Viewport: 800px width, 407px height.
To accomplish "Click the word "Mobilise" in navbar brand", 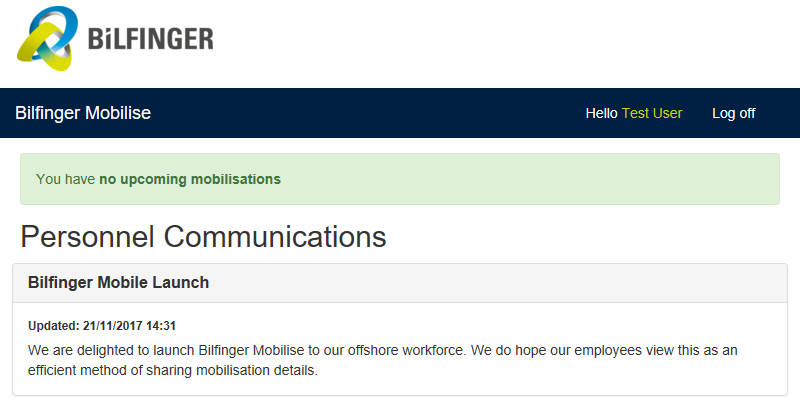I will (x=117, y=113).
